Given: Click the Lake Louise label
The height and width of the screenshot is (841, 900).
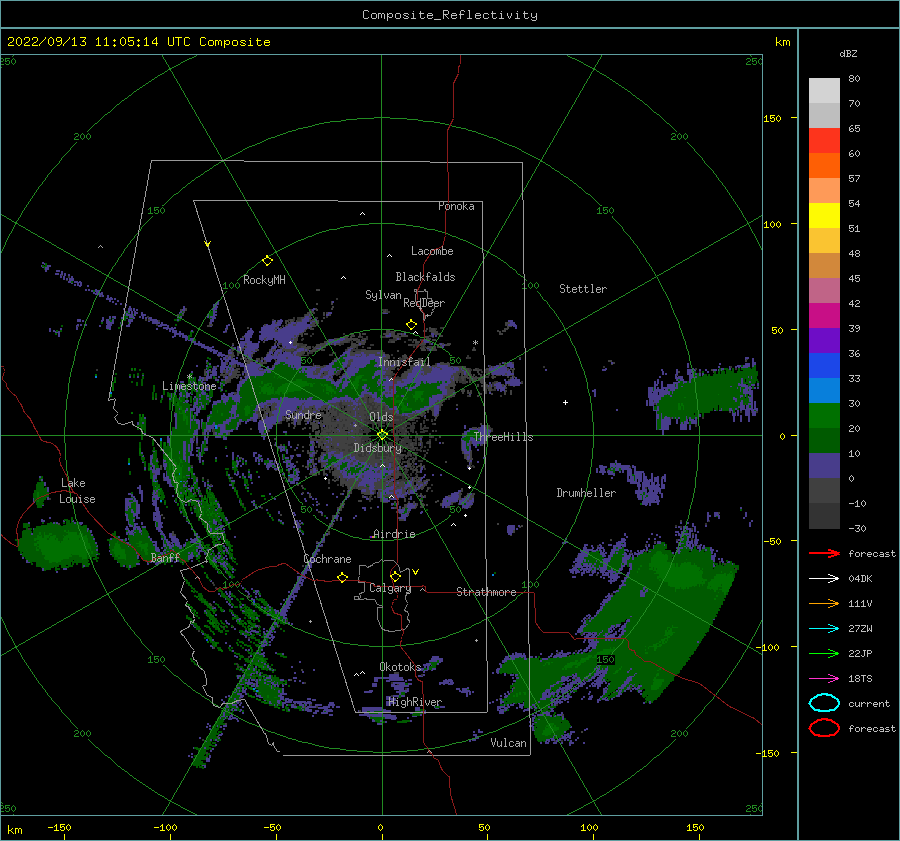Looking at the screenshot, I should click(78, 491).
